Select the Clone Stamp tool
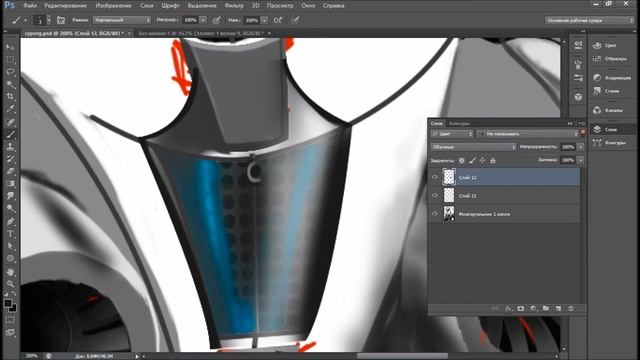This screenshot has width=640, height=360. tap(10, 147)
